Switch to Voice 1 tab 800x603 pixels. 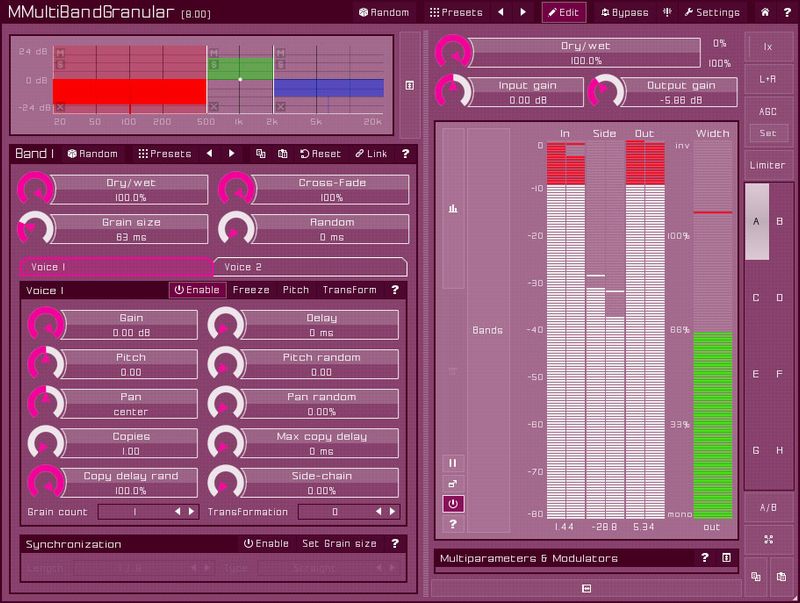coord(116,267)
